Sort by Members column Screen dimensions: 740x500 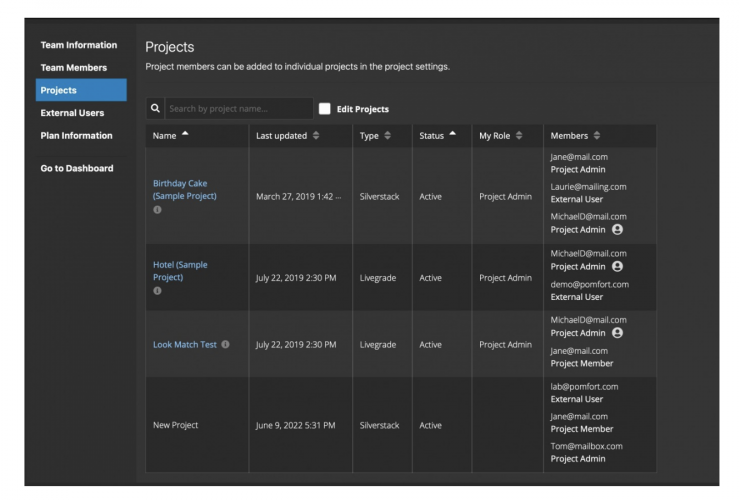(x=597, y=136)
